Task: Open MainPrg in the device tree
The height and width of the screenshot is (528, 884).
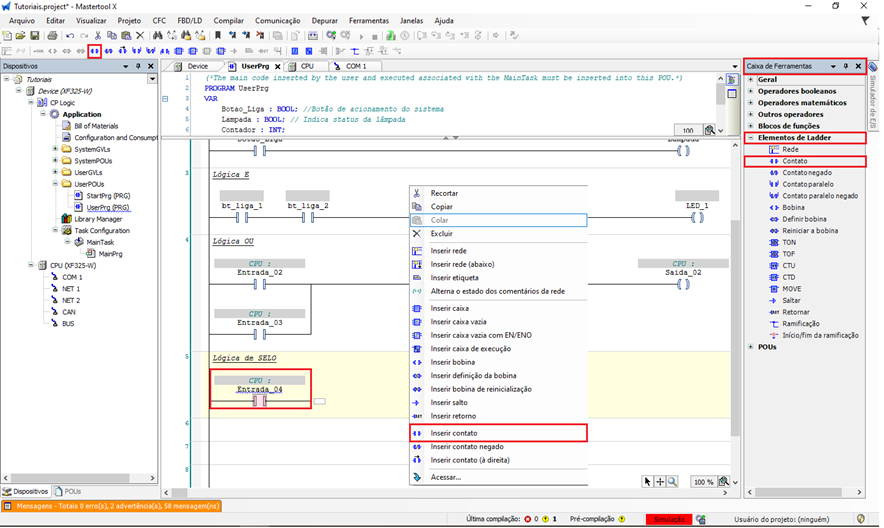Action: point(109,253)
